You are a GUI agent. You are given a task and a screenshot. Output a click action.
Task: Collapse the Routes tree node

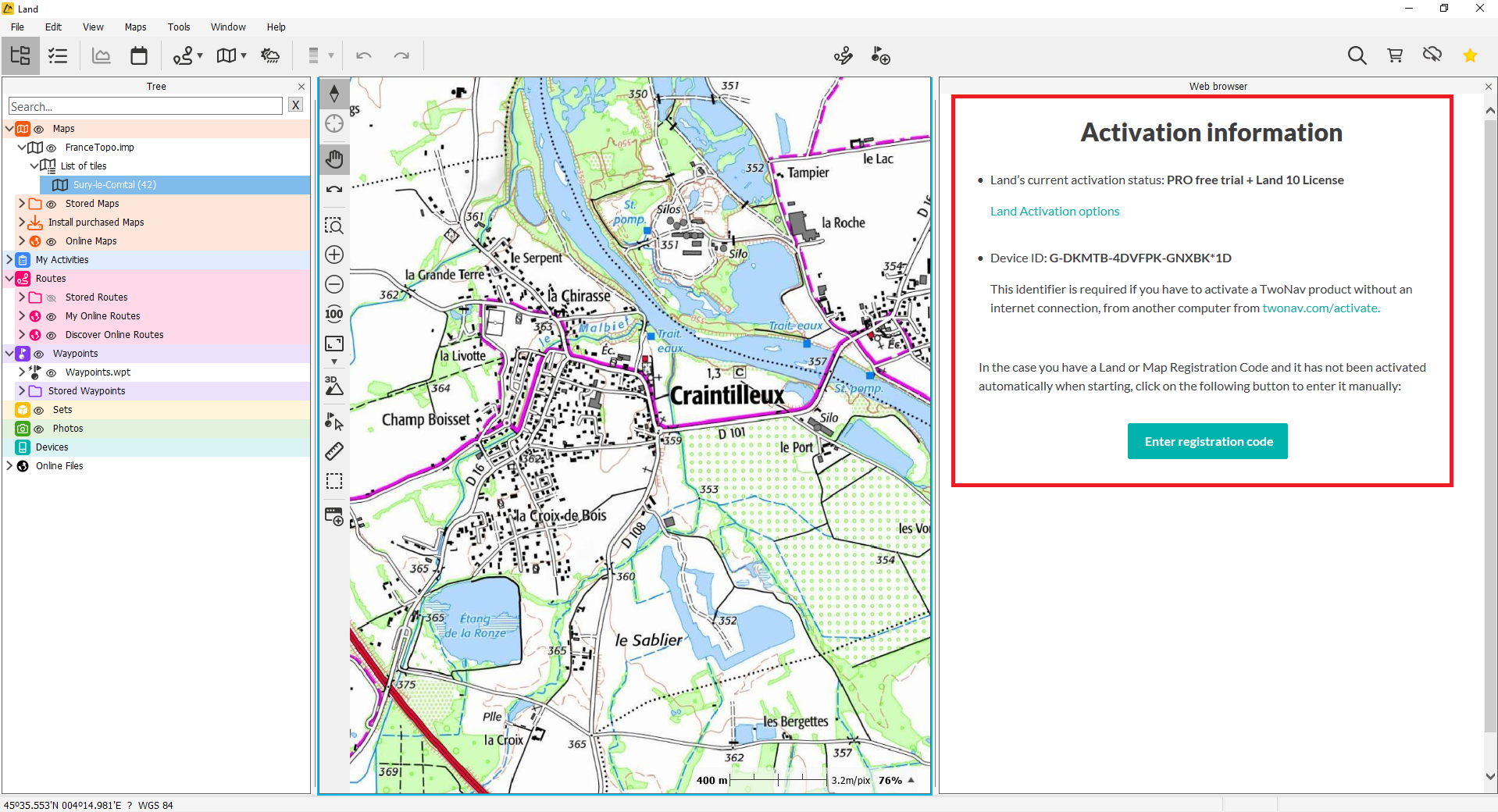(9, 278)
